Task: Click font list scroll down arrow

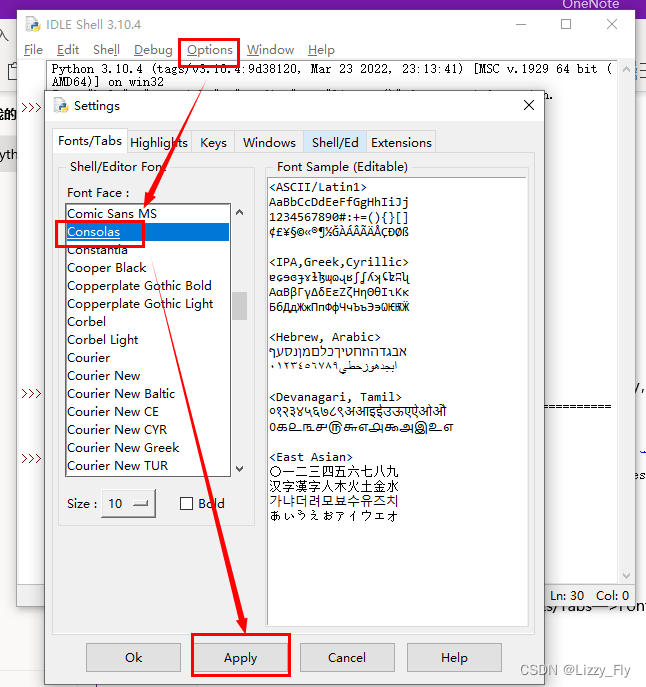Action: (239, 468)
